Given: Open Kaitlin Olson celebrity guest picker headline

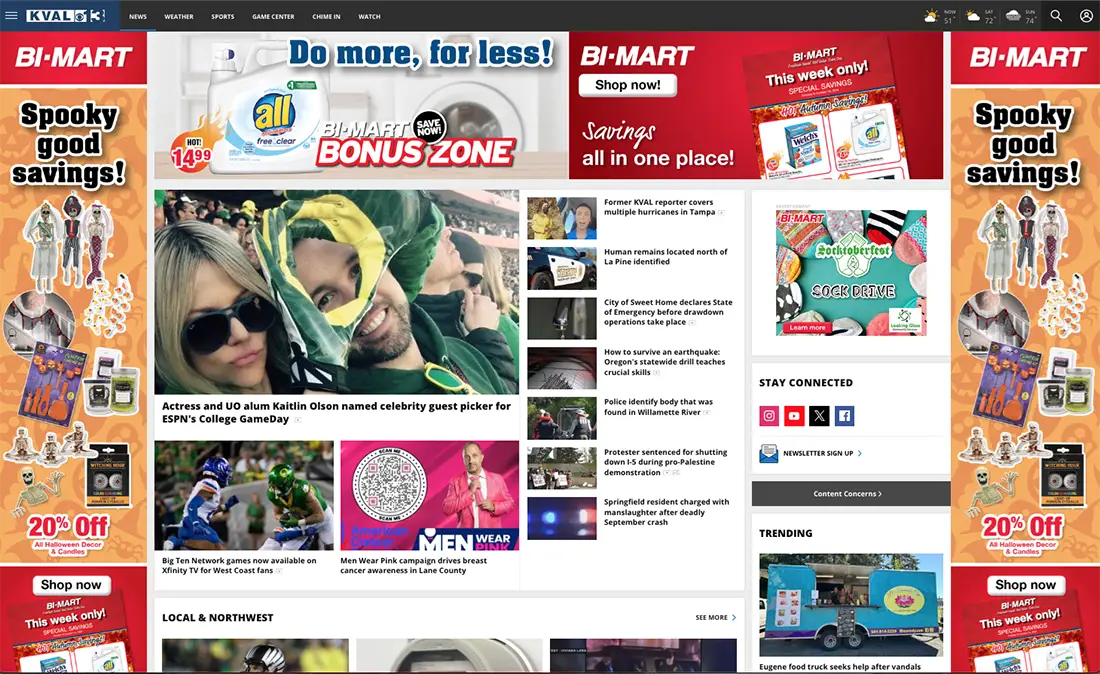Looking at the screenshot, I should click(x=336, y=412).
